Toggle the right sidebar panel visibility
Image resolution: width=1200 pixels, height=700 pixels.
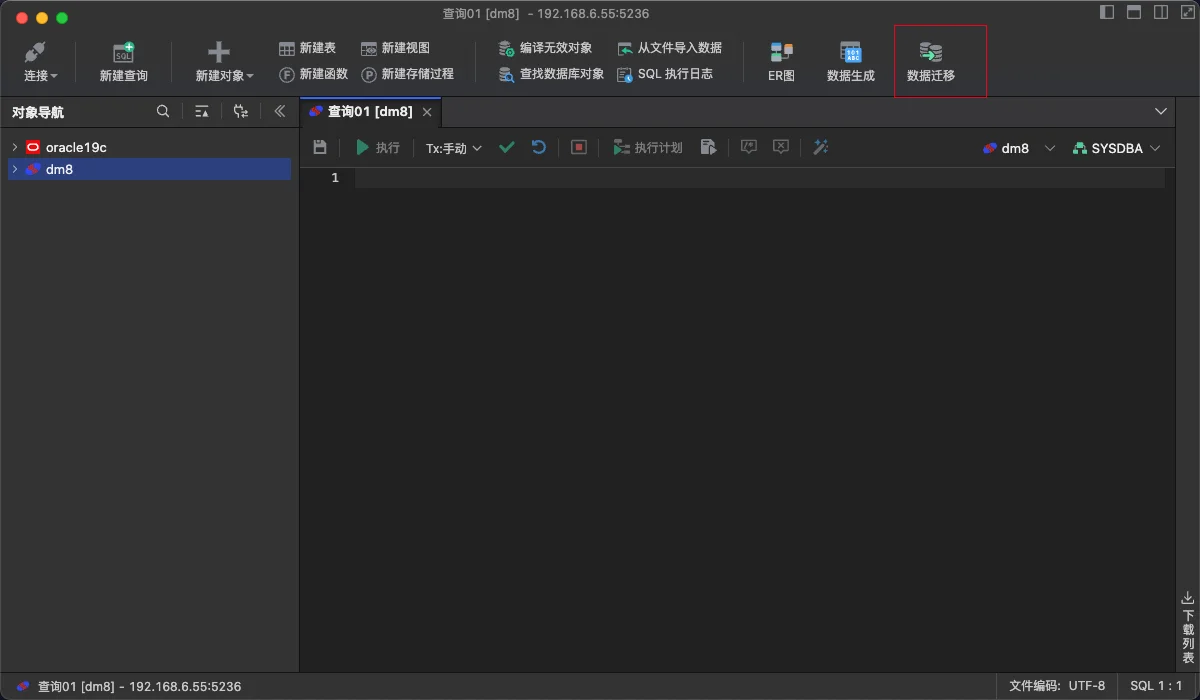1161,13
